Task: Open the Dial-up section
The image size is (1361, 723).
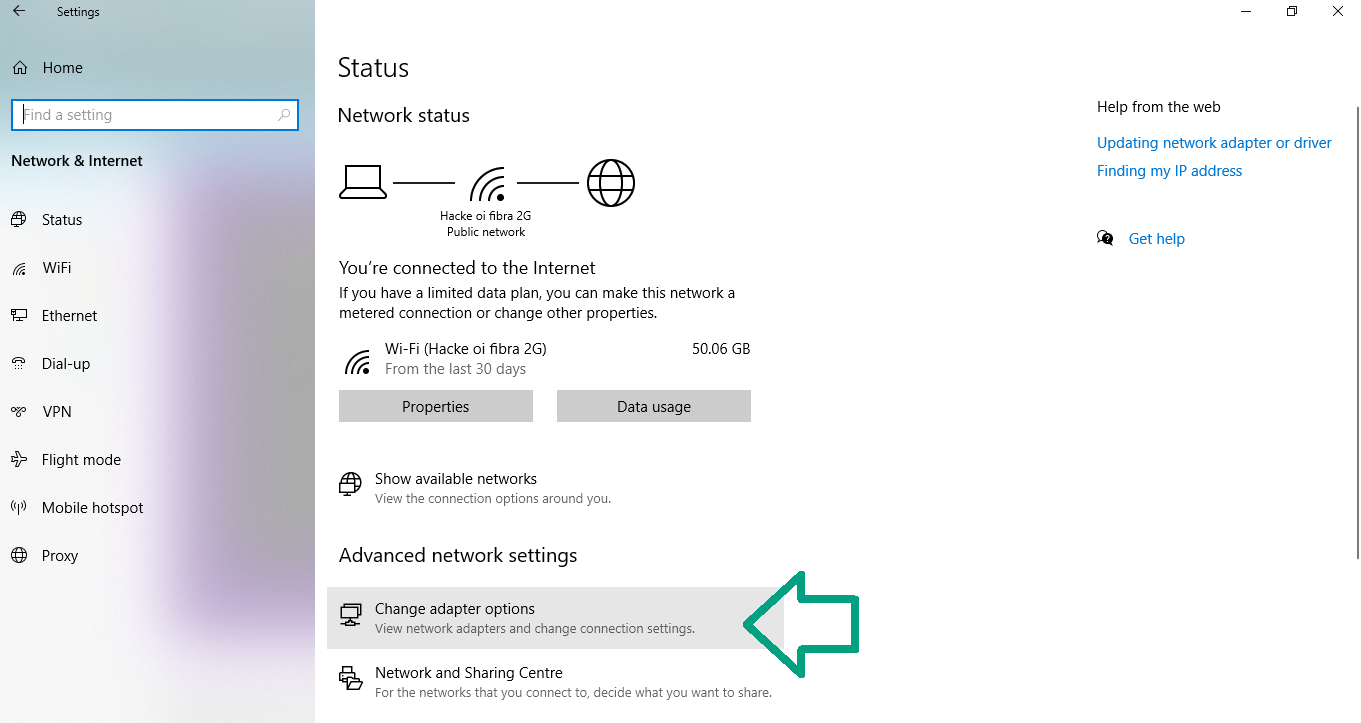Action: 66,364
